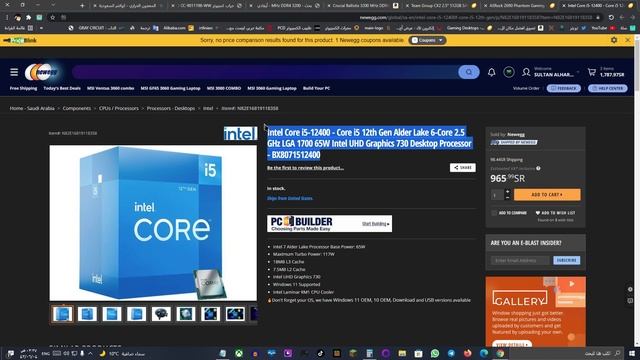Open PriceBlink settings gear
Image resolution: width=640 pixels, height=360 pixels.
coord(614,40)
